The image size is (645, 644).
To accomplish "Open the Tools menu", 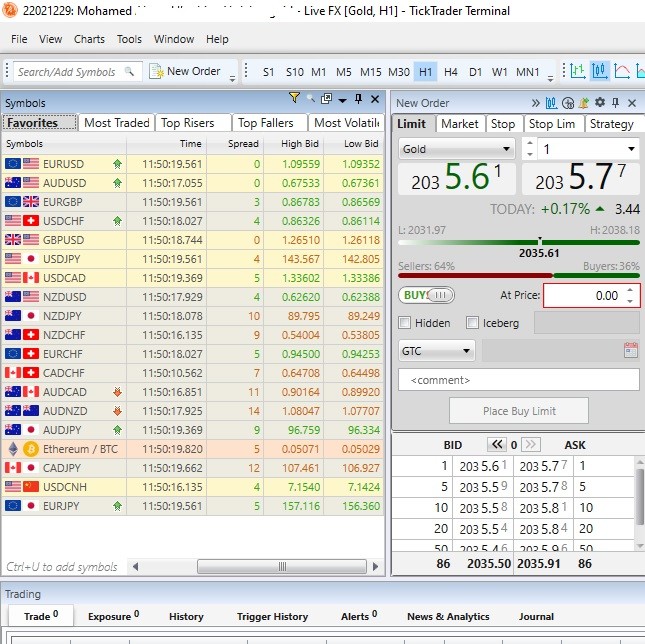I will point(129,39).
